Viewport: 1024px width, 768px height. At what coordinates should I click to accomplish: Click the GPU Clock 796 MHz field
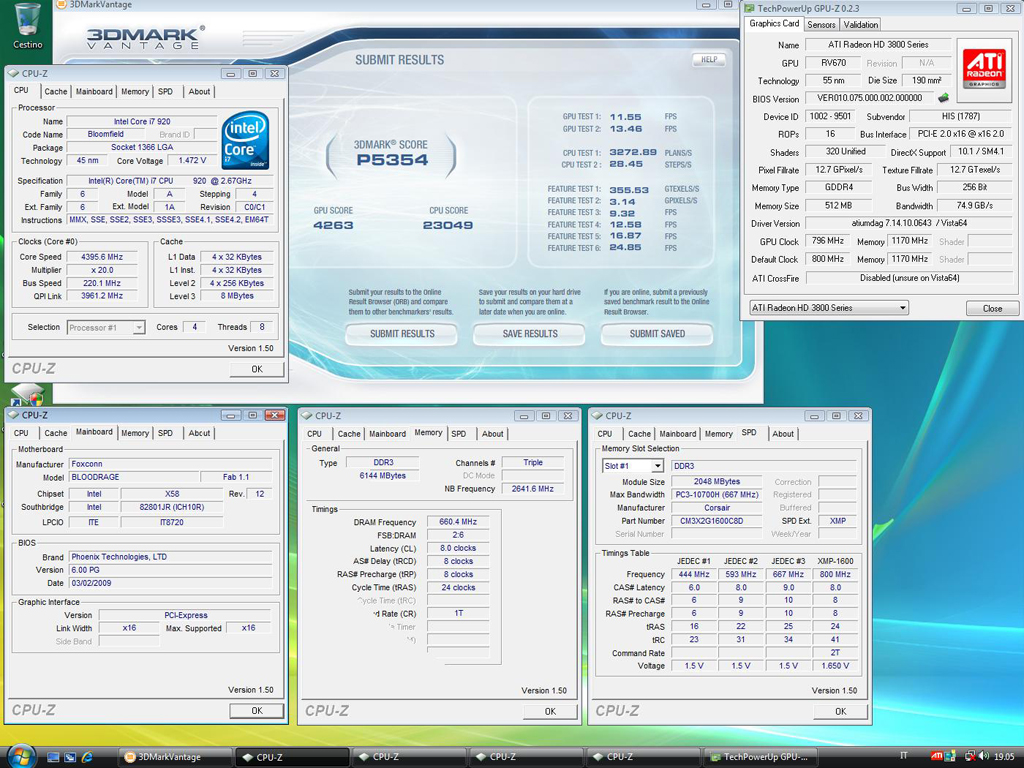pos(827,241)
